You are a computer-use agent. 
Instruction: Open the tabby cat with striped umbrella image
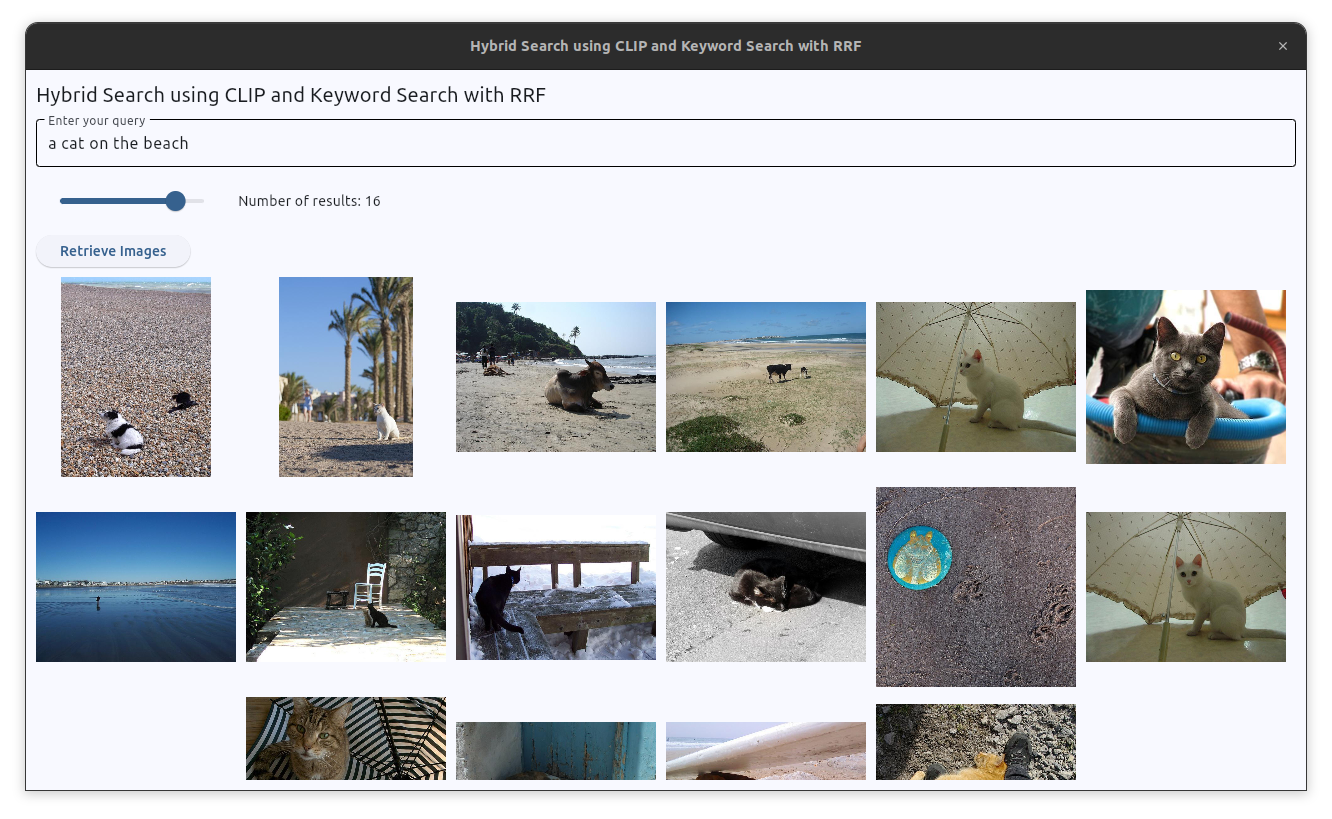pos(346,738)
